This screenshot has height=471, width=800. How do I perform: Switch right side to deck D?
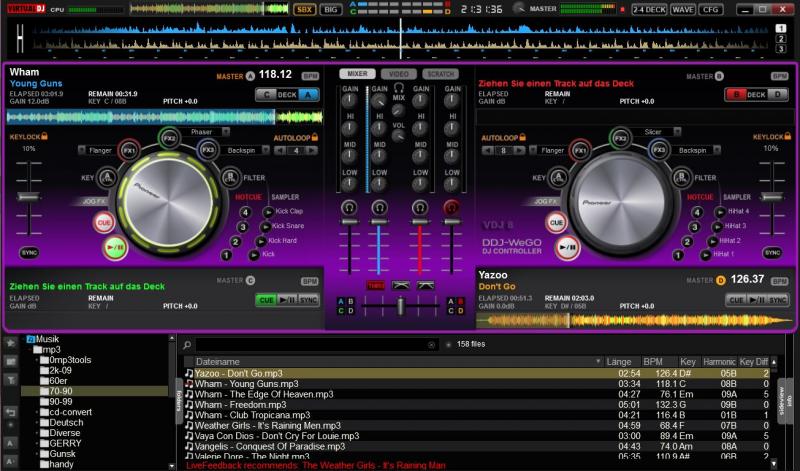point(777,94)
